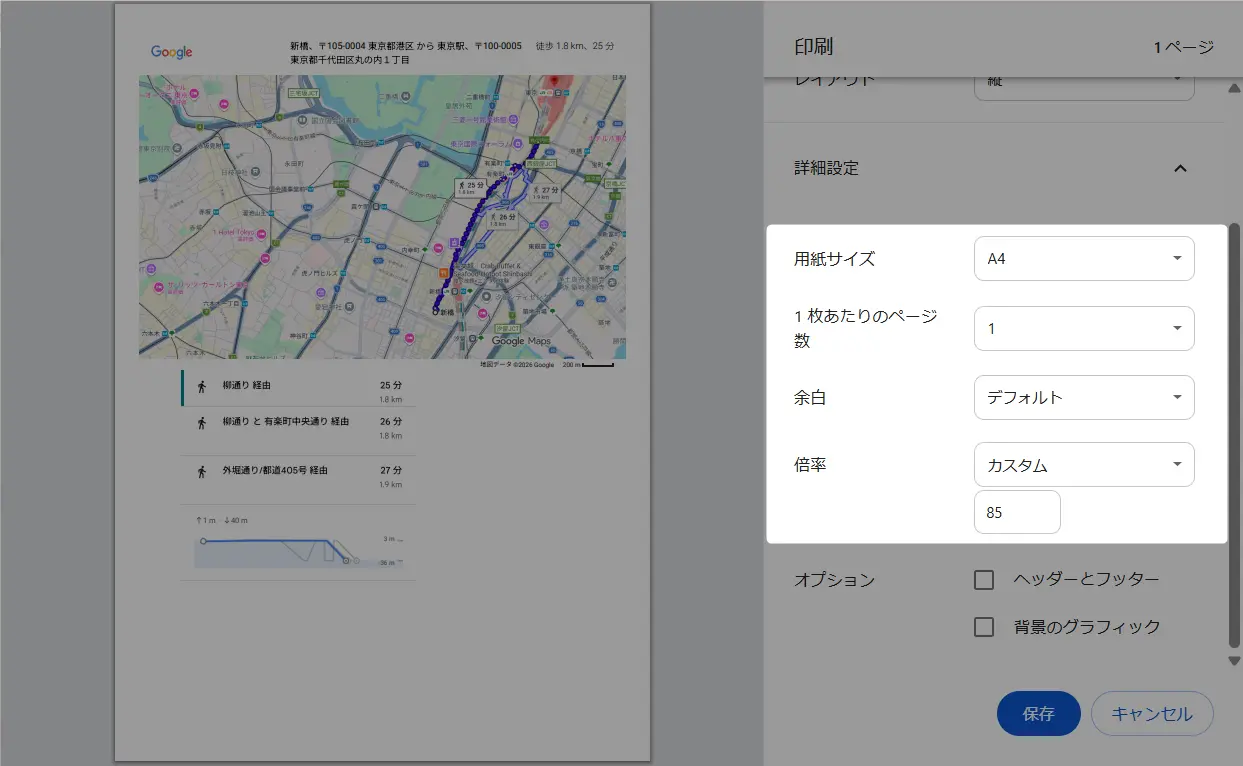The image size is (1243, 766).
Task: Click the 保存 button
Action: [1039, 714]
